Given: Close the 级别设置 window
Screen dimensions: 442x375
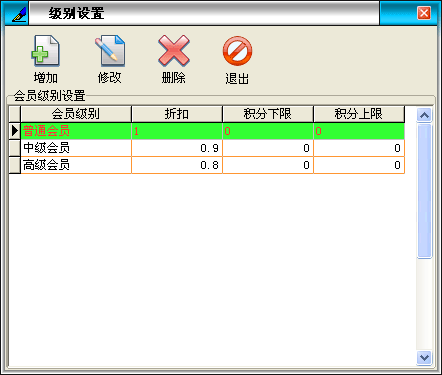Looking at the screenshot, I should (x=424, y=13).
